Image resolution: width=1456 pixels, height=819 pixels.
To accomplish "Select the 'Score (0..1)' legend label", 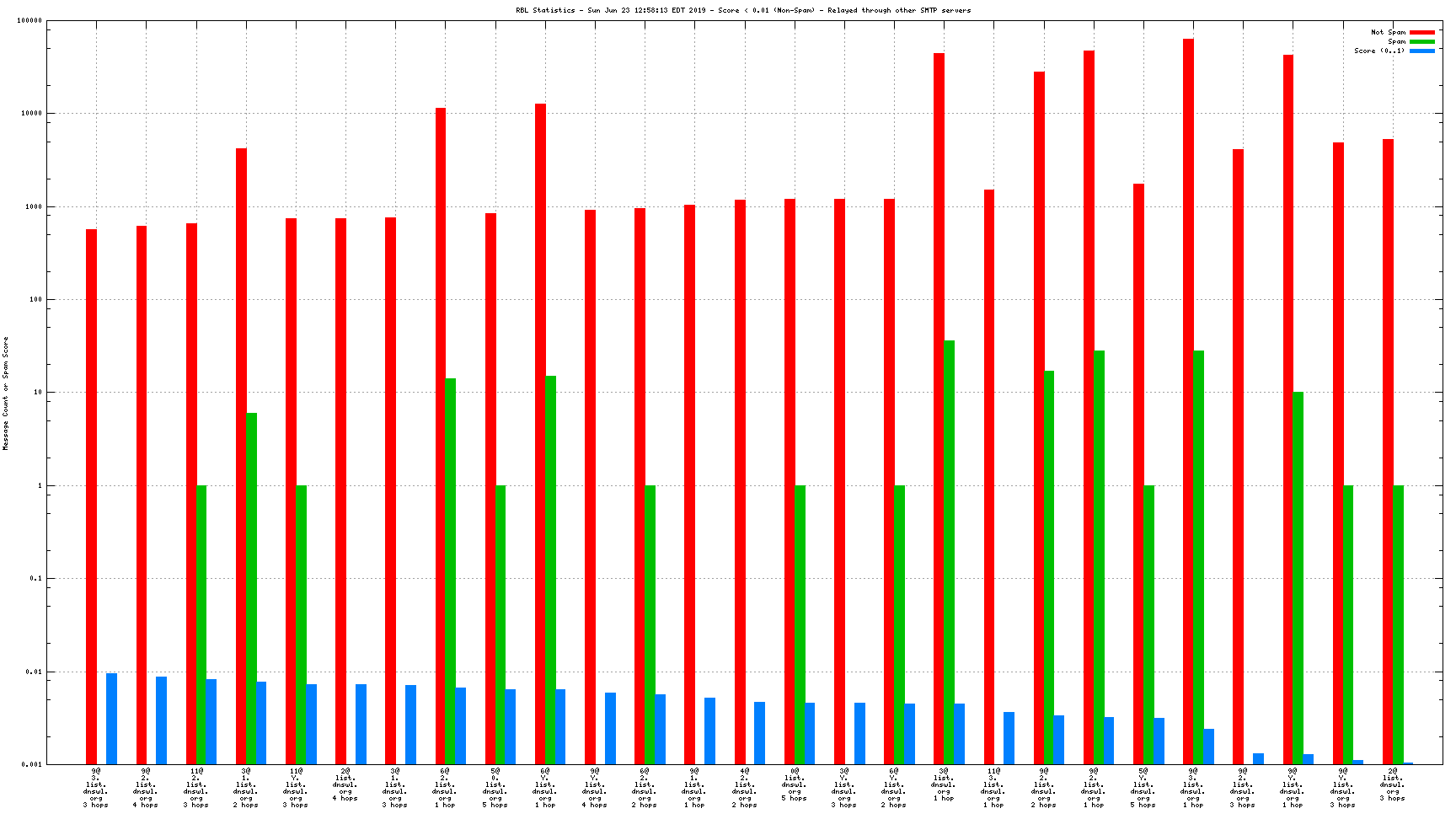I will (1379, 51).
